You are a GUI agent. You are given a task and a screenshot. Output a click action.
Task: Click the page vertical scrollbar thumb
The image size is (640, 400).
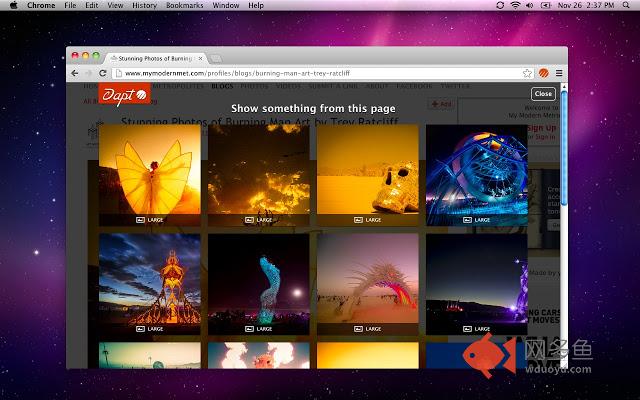pos(564,148)
